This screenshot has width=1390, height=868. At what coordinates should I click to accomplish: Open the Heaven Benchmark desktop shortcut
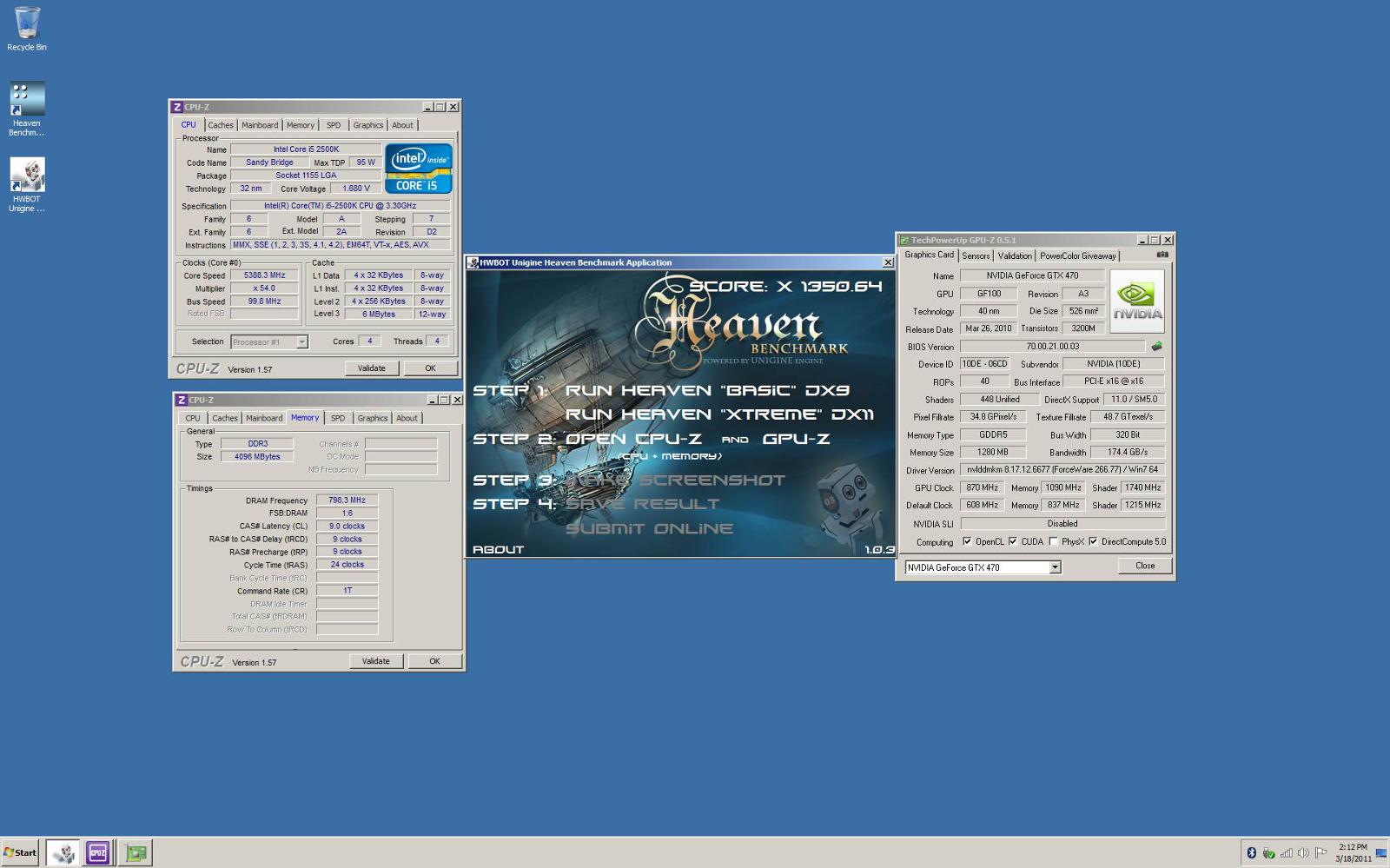coord(27,109)
